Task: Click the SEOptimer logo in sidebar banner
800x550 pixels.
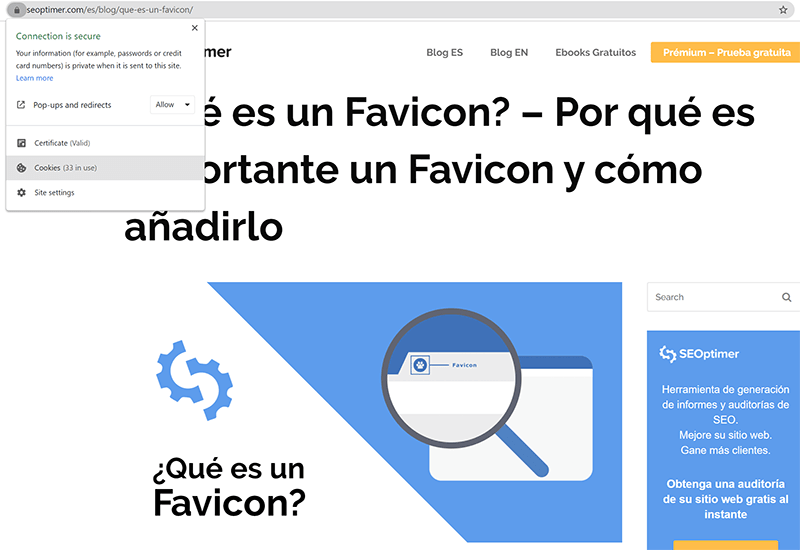Action: click(699, 354)
